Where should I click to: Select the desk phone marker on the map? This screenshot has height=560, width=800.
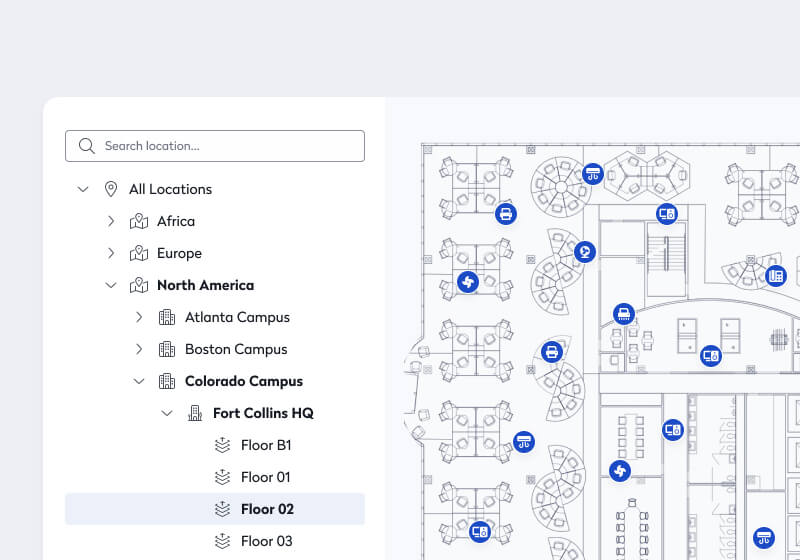[775, 275]
